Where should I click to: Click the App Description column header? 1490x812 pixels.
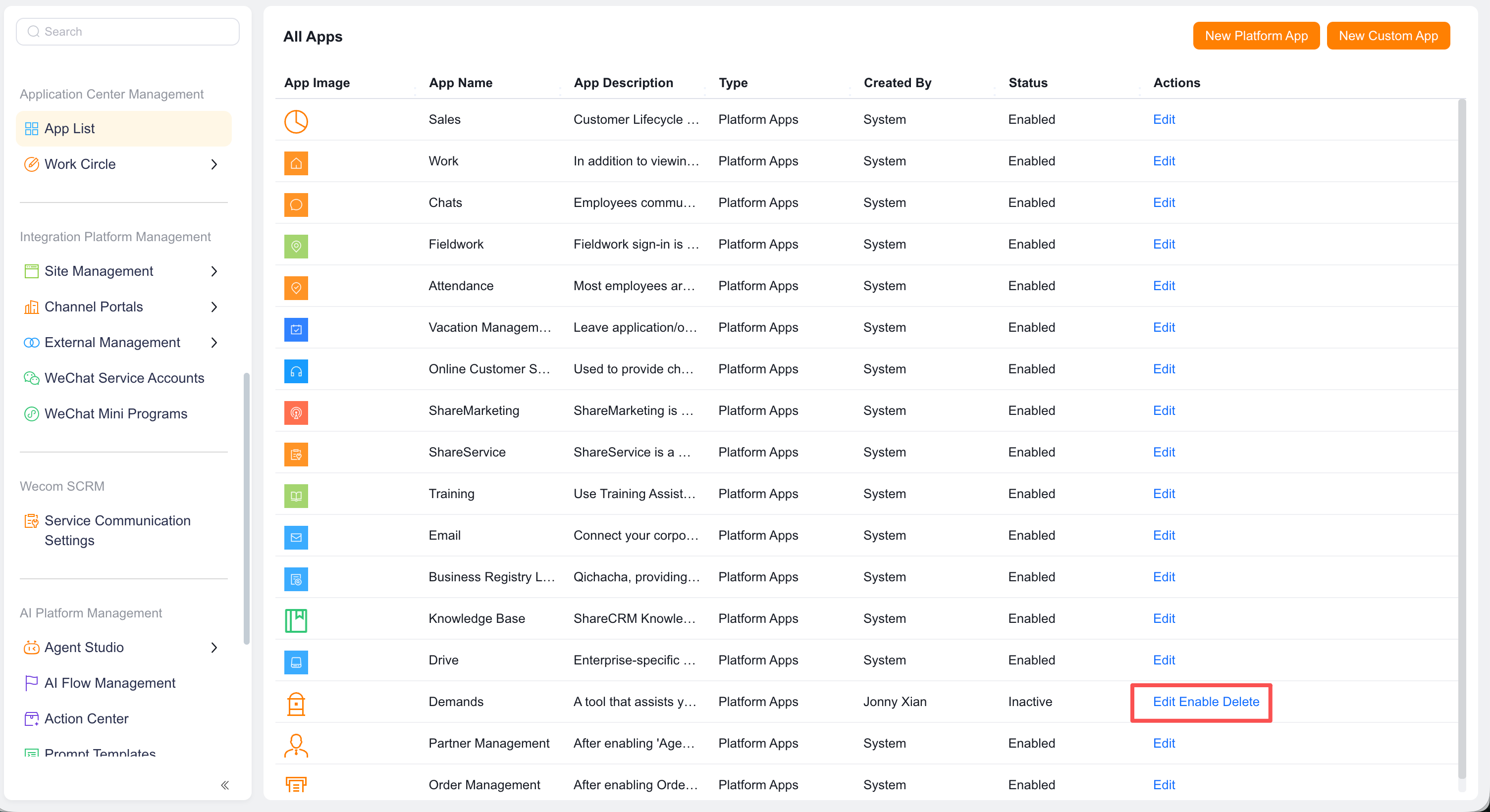click(623, 83)
